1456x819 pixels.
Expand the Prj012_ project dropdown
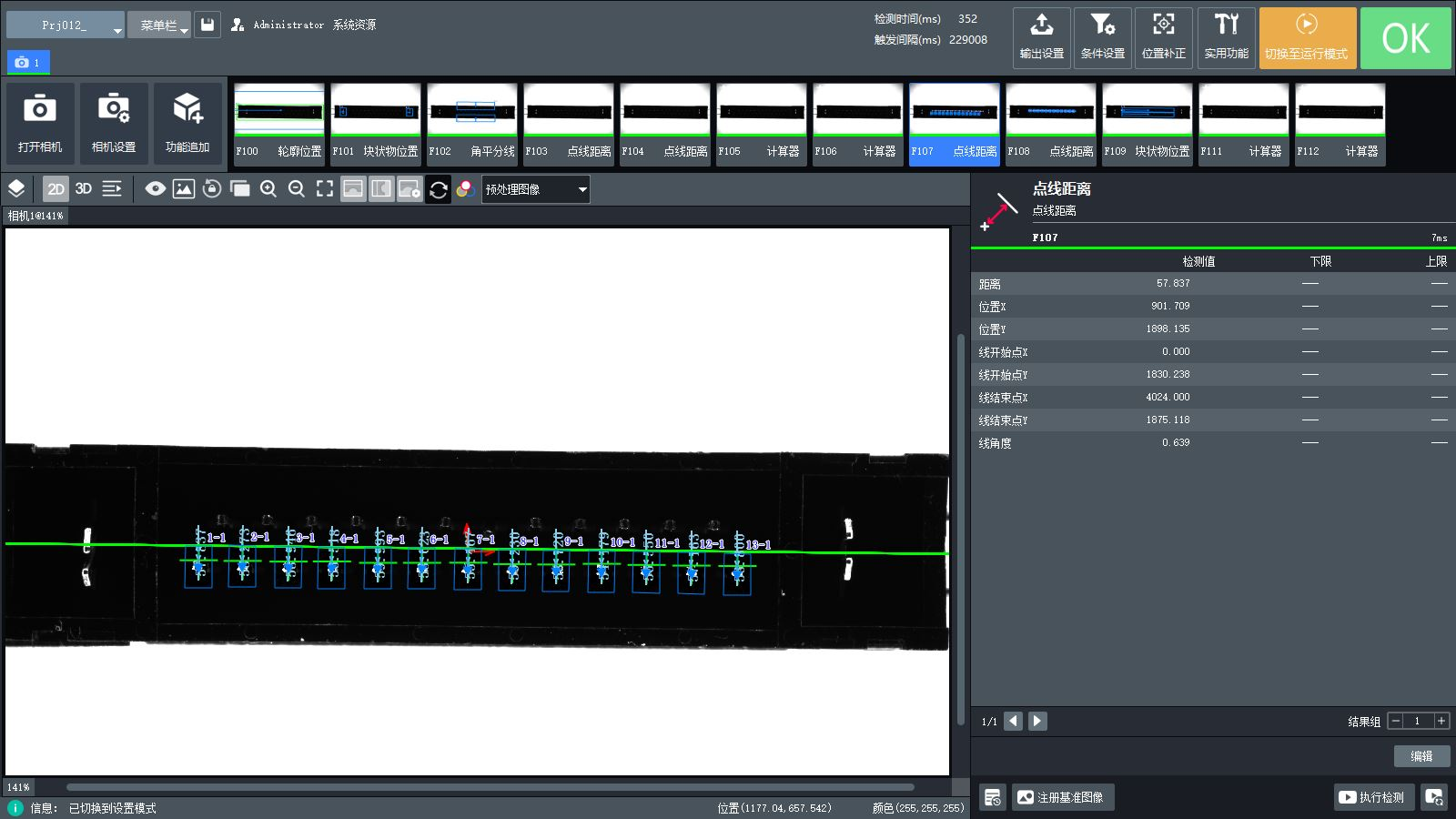pyautogui.click(x=66, y=25)
